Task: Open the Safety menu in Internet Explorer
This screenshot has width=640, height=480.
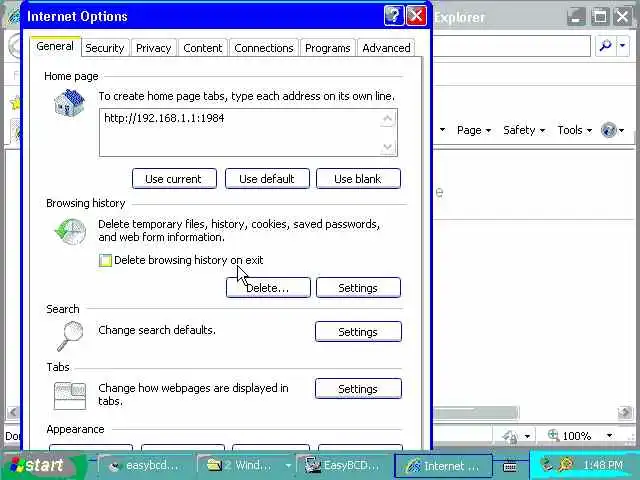Action: pos(524,130)
